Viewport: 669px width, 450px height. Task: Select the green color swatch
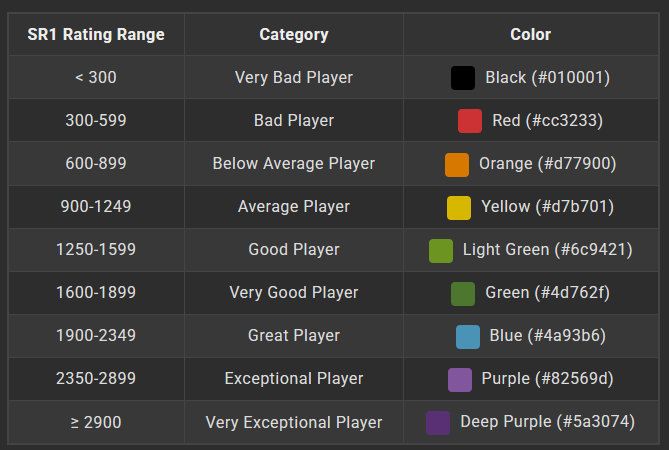click(x=463, y=294)
